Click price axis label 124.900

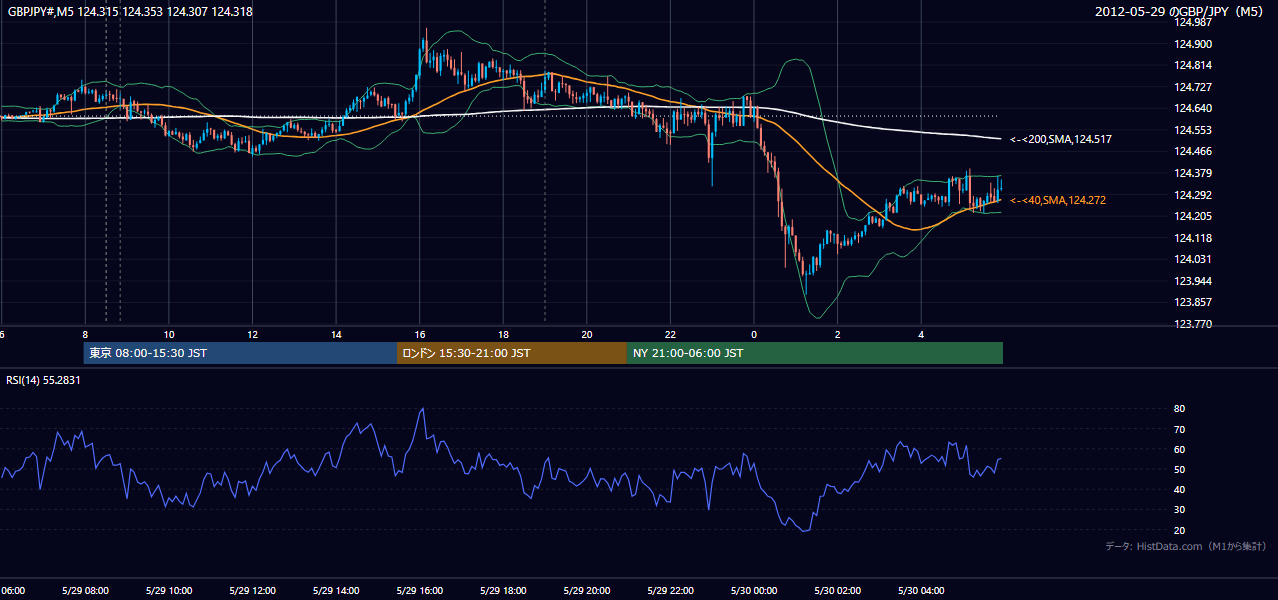pos(1192,44)
